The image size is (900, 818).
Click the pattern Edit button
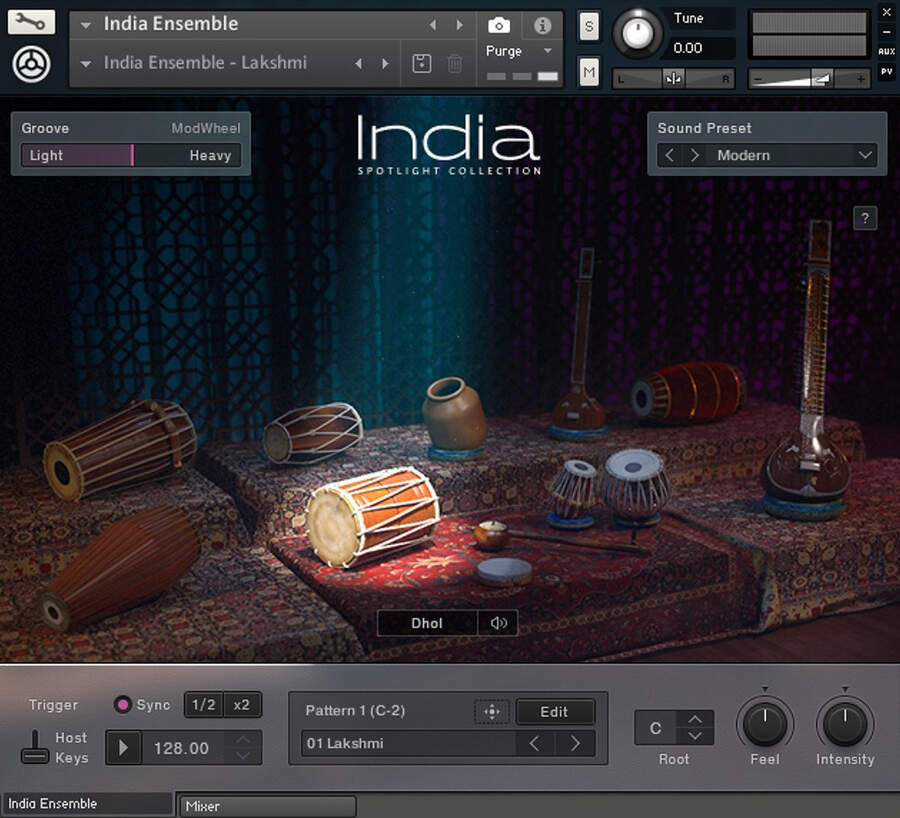(555, 712)
